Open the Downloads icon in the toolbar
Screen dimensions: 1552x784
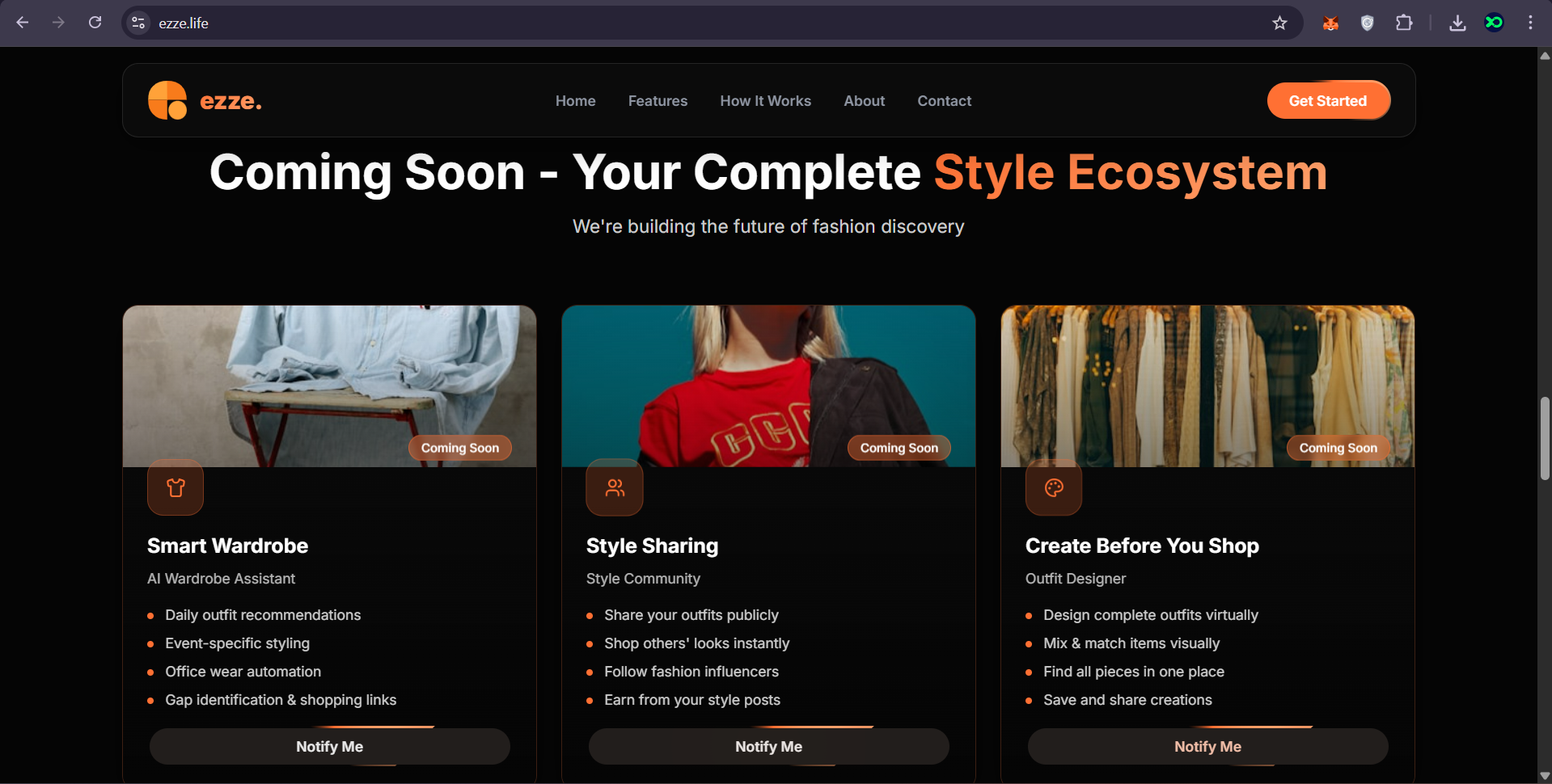point(1457,23)
